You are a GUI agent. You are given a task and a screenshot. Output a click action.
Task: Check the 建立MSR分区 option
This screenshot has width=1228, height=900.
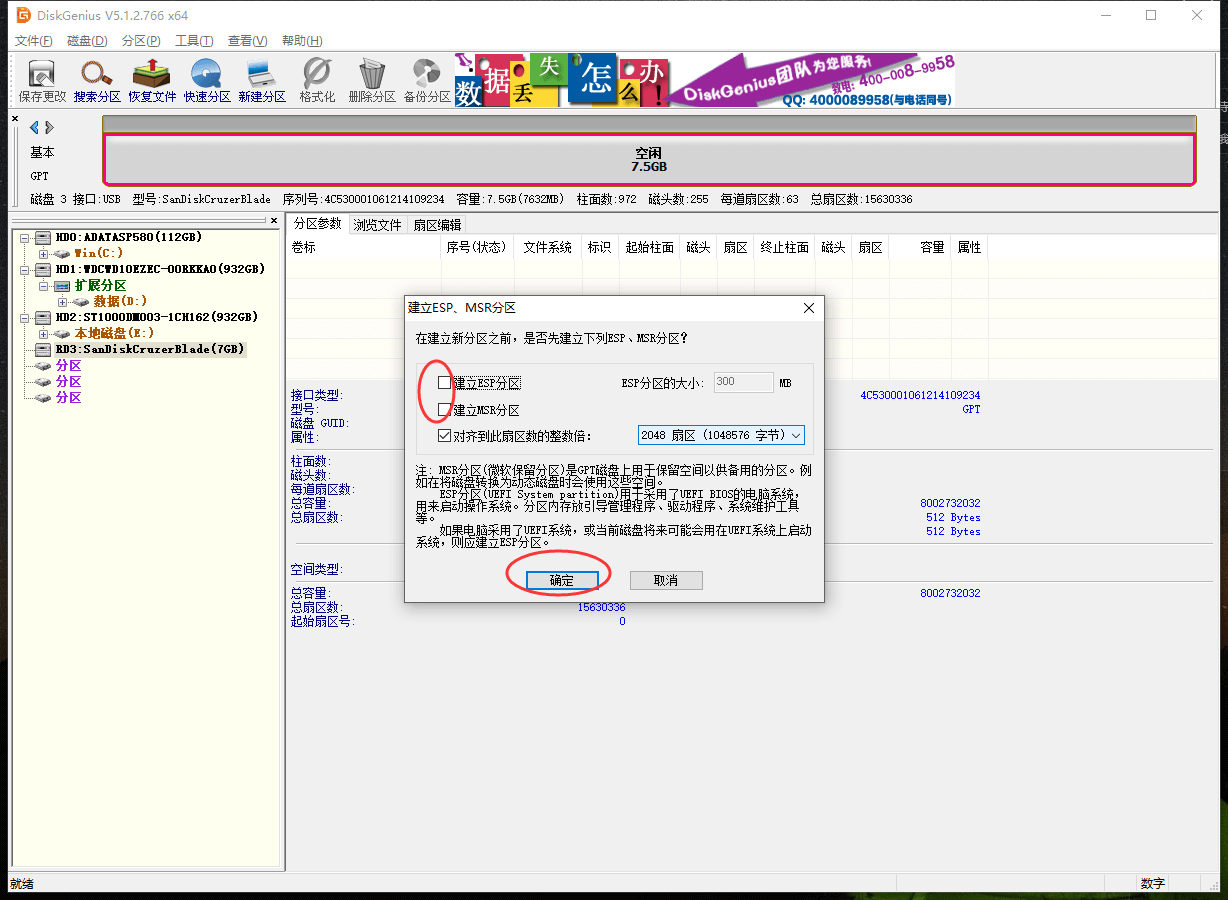pos(444,410)
